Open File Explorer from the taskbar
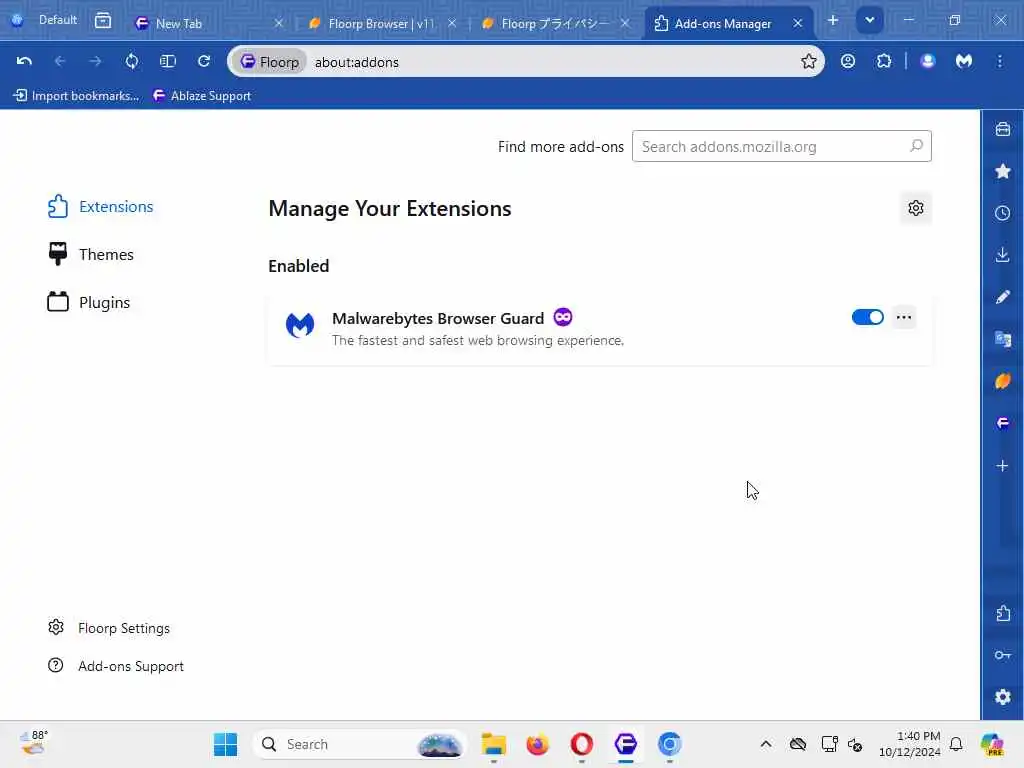The width and height of the screenshot is (1024, 768). tap(494, 744)
